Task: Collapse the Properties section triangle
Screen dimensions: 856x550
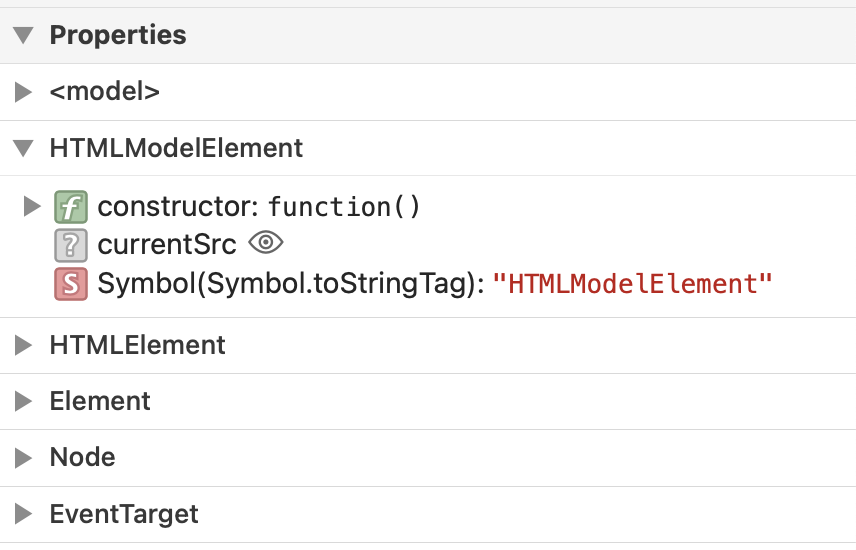Action: coord(24,35)
